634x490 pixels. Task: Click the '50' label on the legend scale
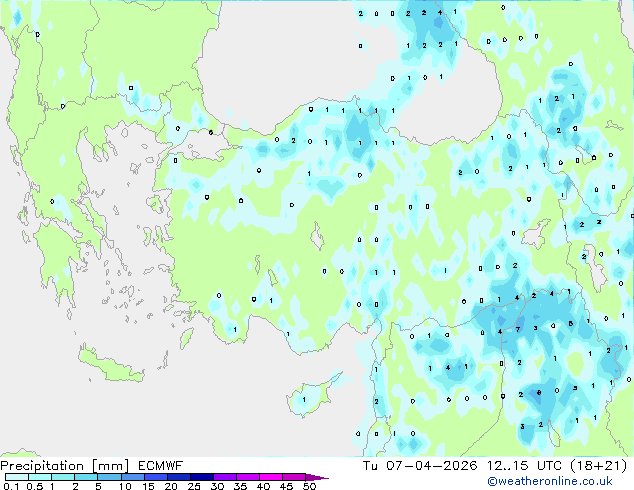click(309, 486)
